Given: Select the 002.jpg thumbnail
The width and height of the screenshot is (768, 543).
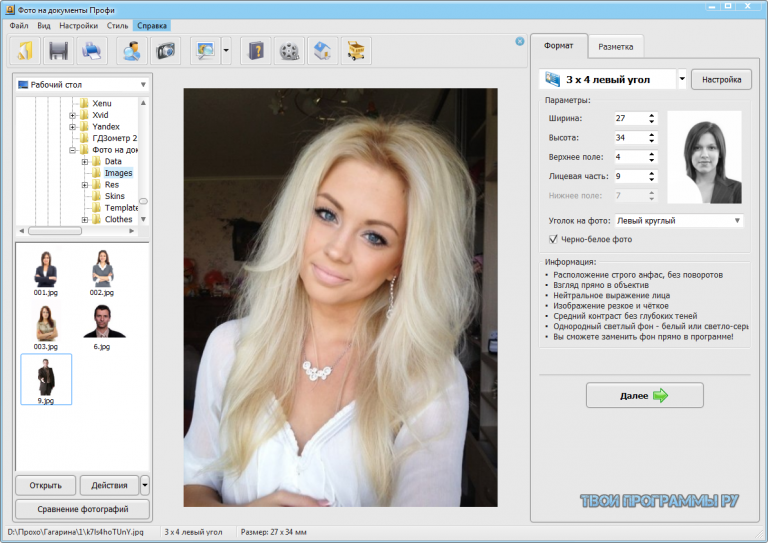Looking at the screenshot, I should [102, 273].
